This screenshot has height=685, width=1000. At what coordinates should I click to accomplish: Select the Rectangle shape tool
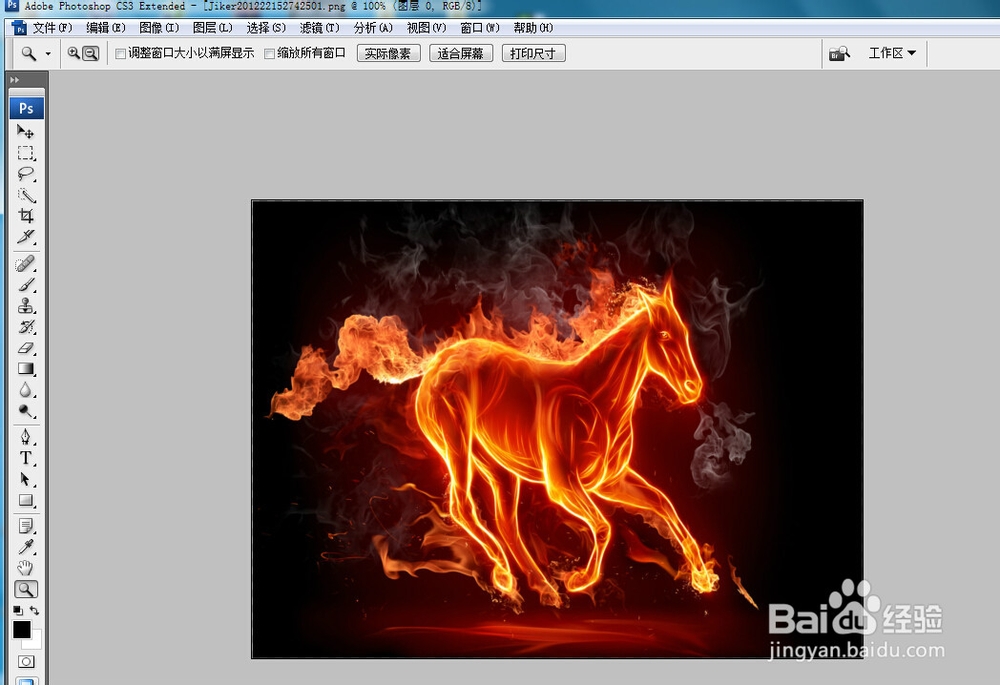click(26, 500)
